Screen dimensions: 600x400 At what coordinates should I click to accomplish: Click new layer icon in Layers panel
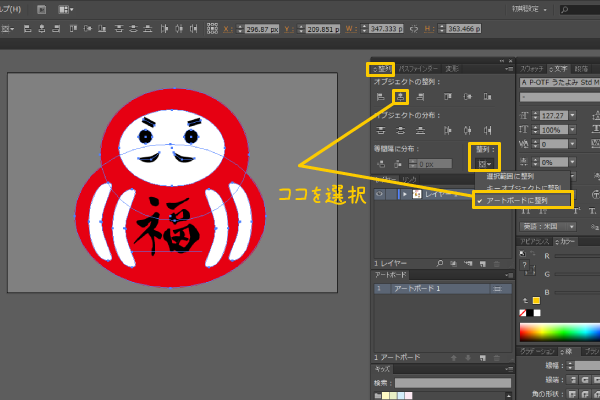[x=485, y=266]
